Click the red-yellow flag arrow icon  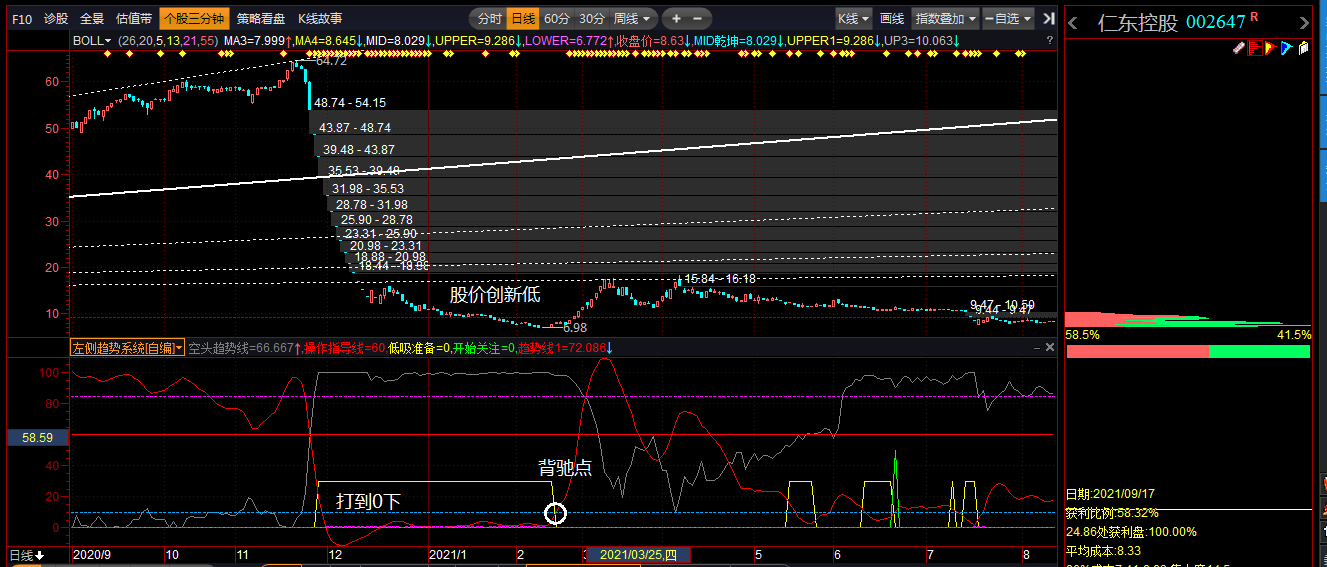(x=1270, y=47)
